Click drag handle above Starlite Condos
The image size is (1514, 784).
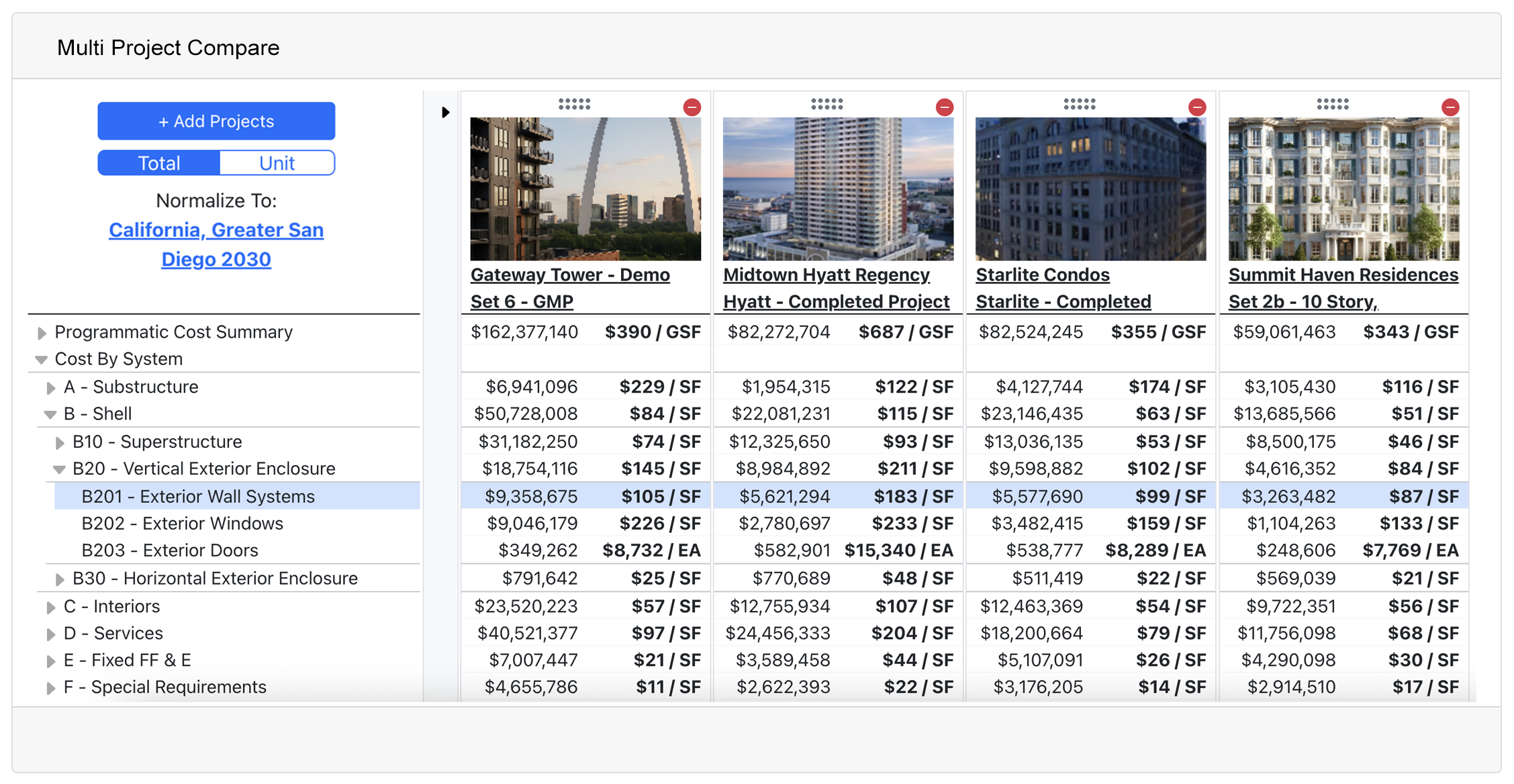(x=1079, y=104)
